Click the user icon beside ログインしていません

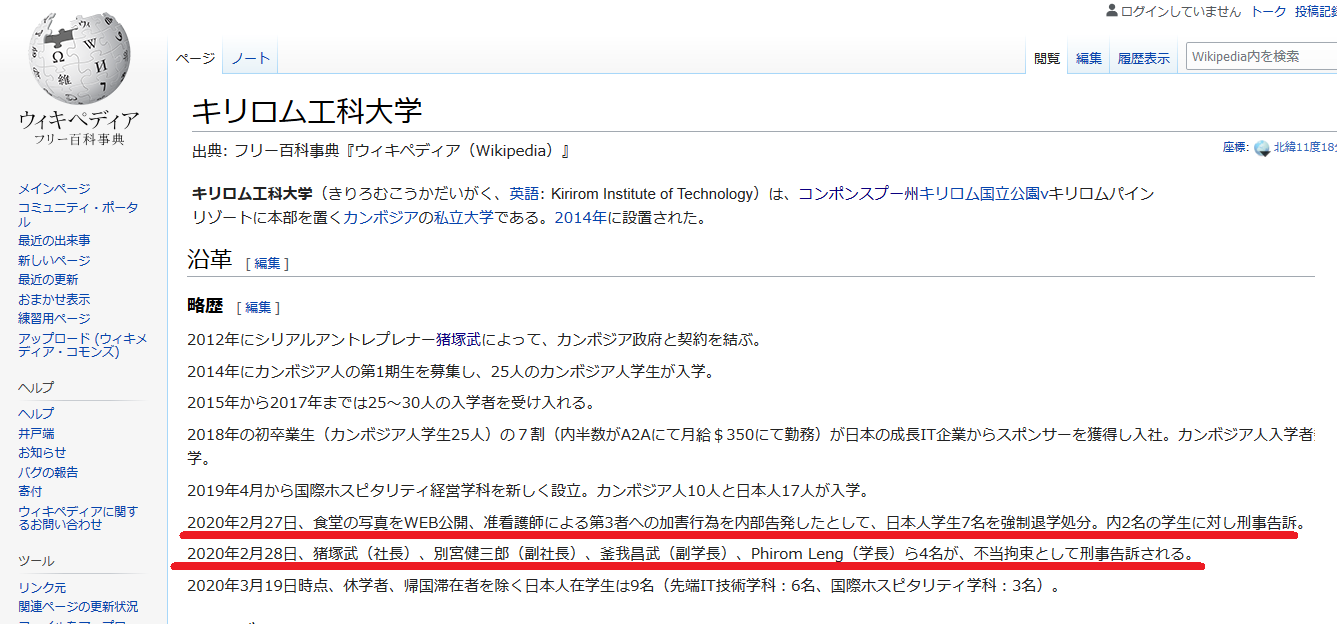coord(1111,11)
